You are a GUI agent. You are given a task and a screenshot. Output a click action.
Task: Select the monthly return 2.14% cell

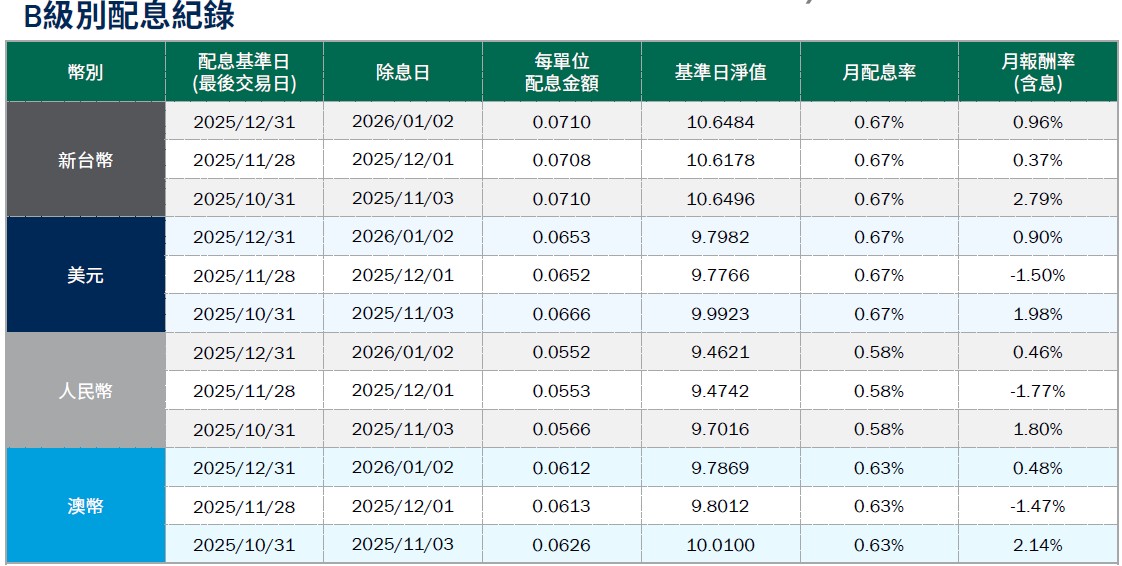[1037, 545]
